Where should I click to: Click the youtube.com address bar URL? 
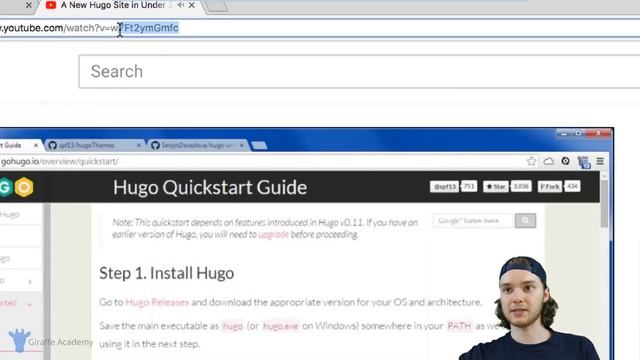89,28
